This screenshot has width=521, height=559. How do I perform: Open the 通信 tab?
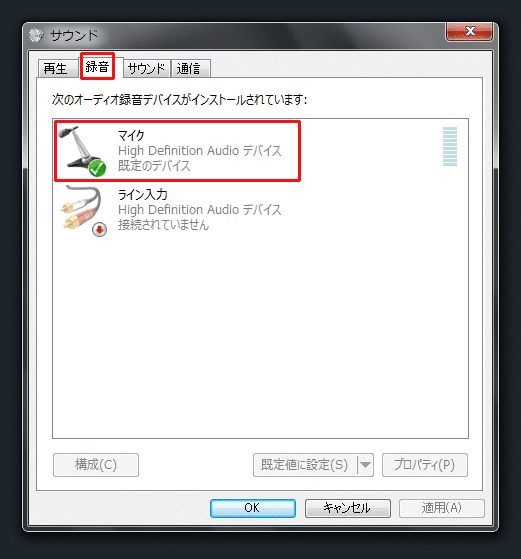click(x=190, y=68)
